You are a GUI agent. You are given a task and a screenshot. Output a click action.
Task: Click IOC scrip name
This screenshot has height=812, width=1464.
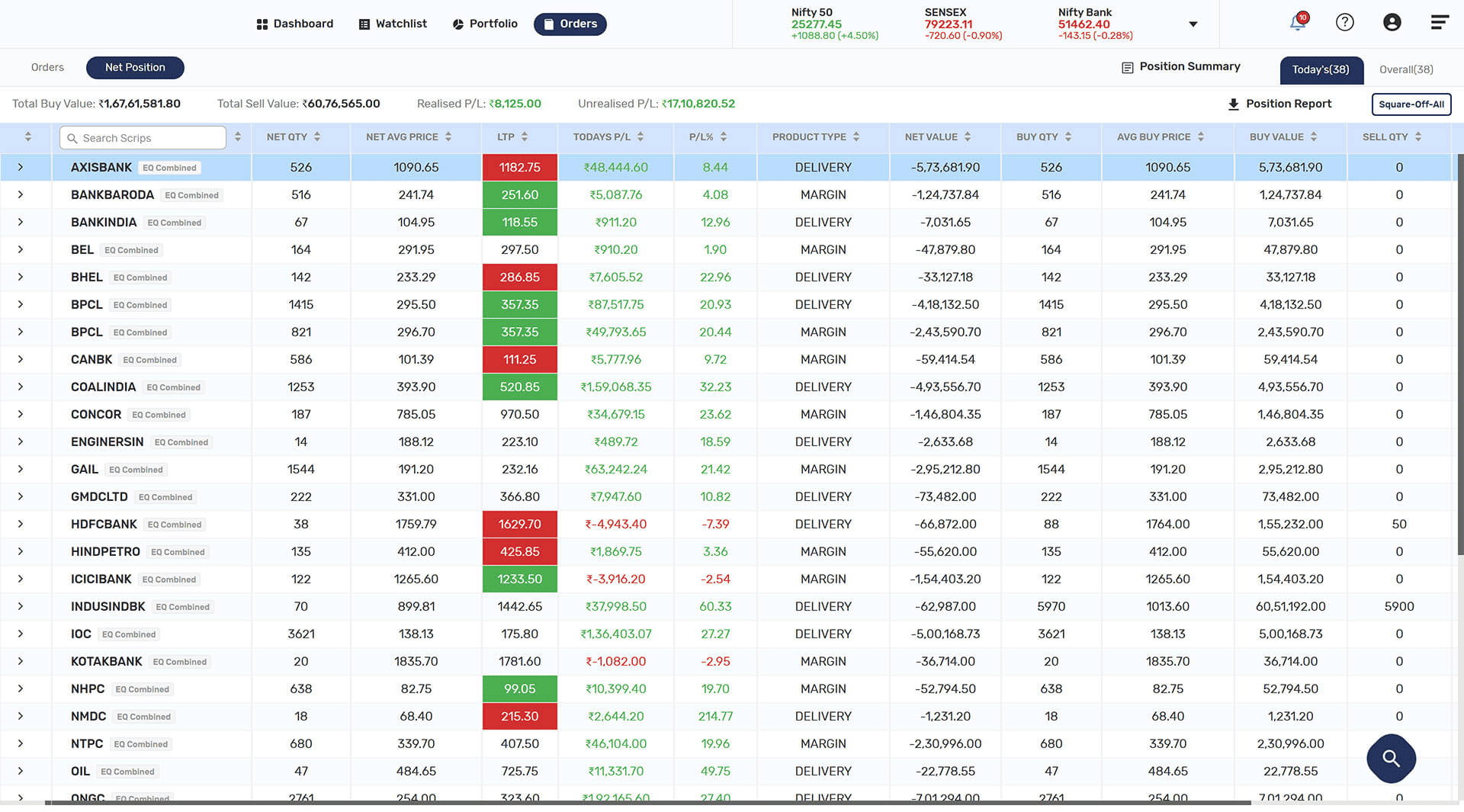pyautogui.click(x=81, y=634)
